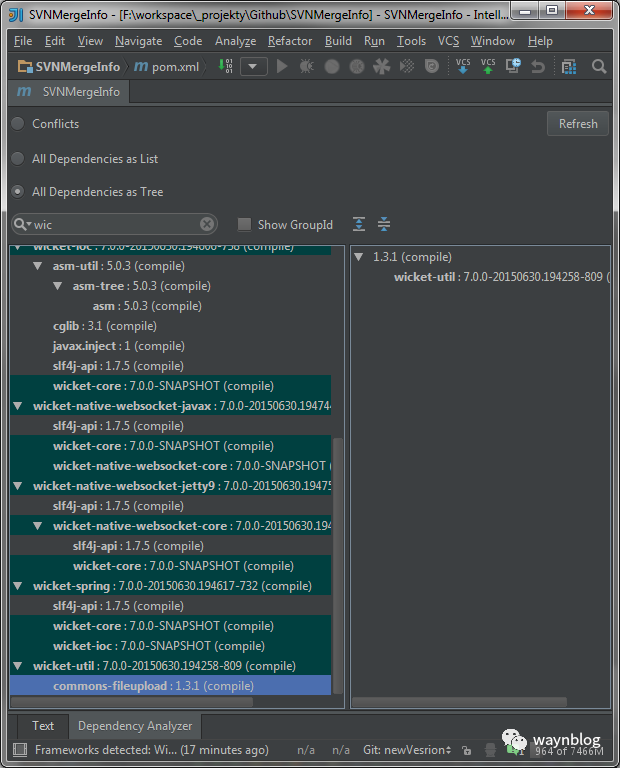Collapse the asm-tree 5.0.3 node

[x=57, y=286]
